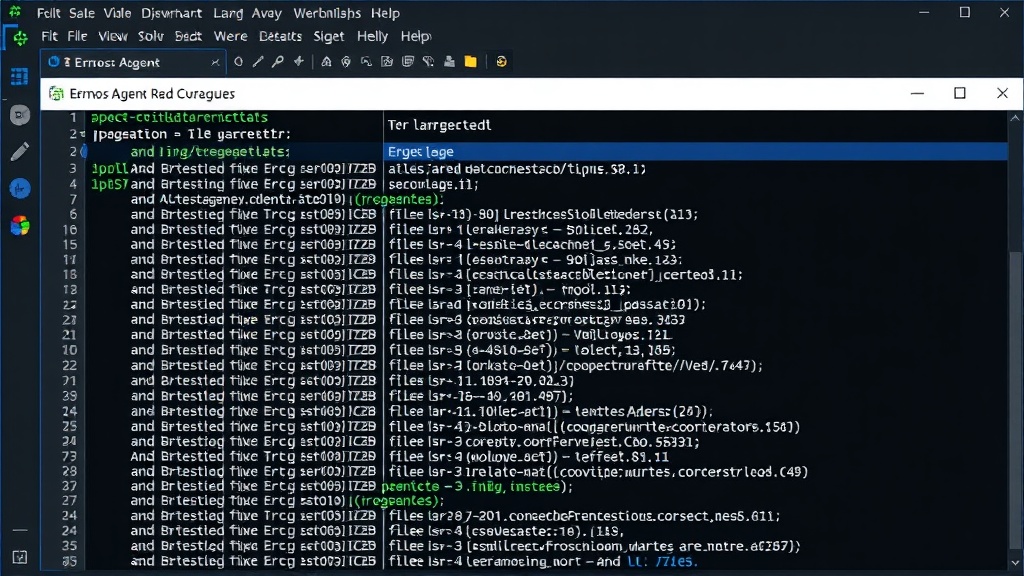Screen dimensions: 1024x576
Task: Click the shield-shaped toolbar icon
Action: [x=345, y=61]
